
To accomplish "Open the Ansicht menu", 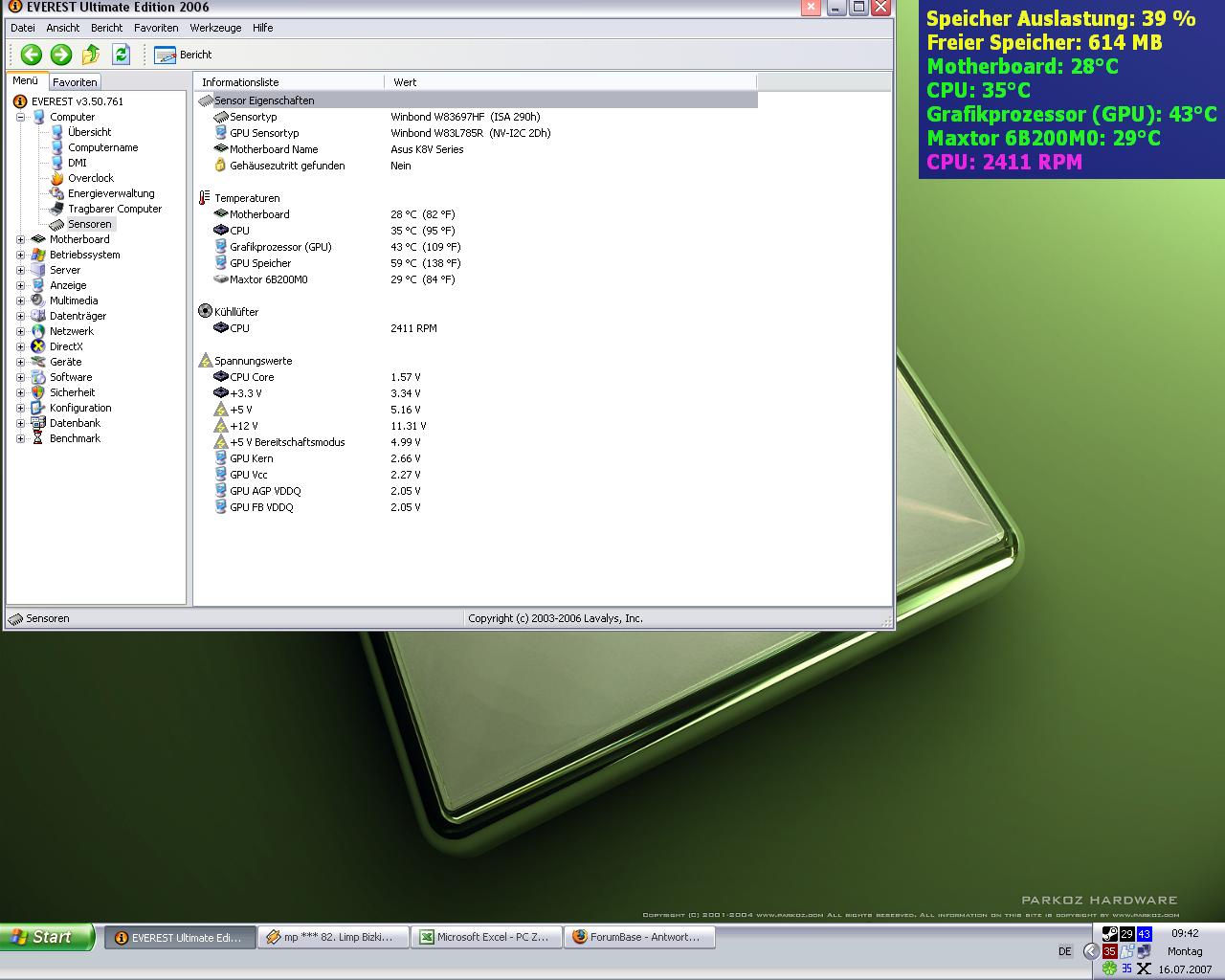I will (x=63, y=28).
